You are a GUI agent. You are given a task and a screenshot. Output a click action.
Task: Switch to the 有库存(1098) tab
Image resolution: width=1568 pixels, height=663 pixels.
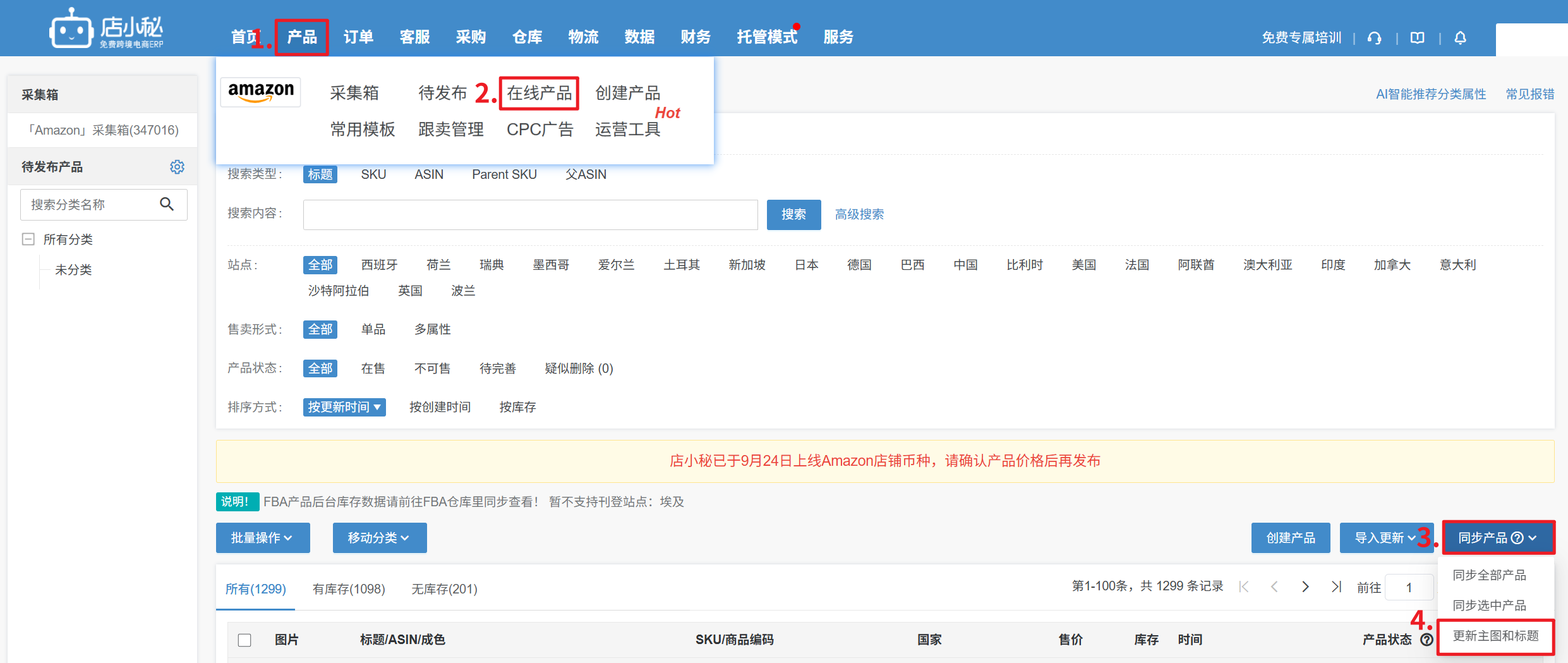pyautogui.click(x=349, y=589)
